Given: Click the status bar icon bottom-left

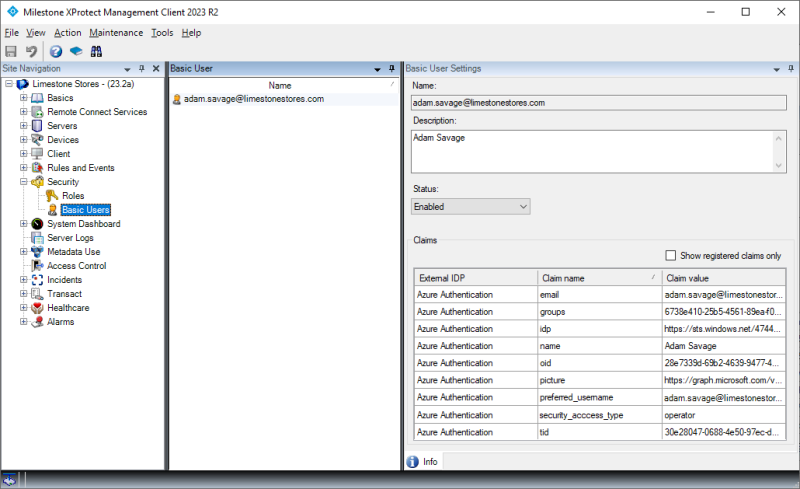Looking at the screenshot, I should coord(9,480).
